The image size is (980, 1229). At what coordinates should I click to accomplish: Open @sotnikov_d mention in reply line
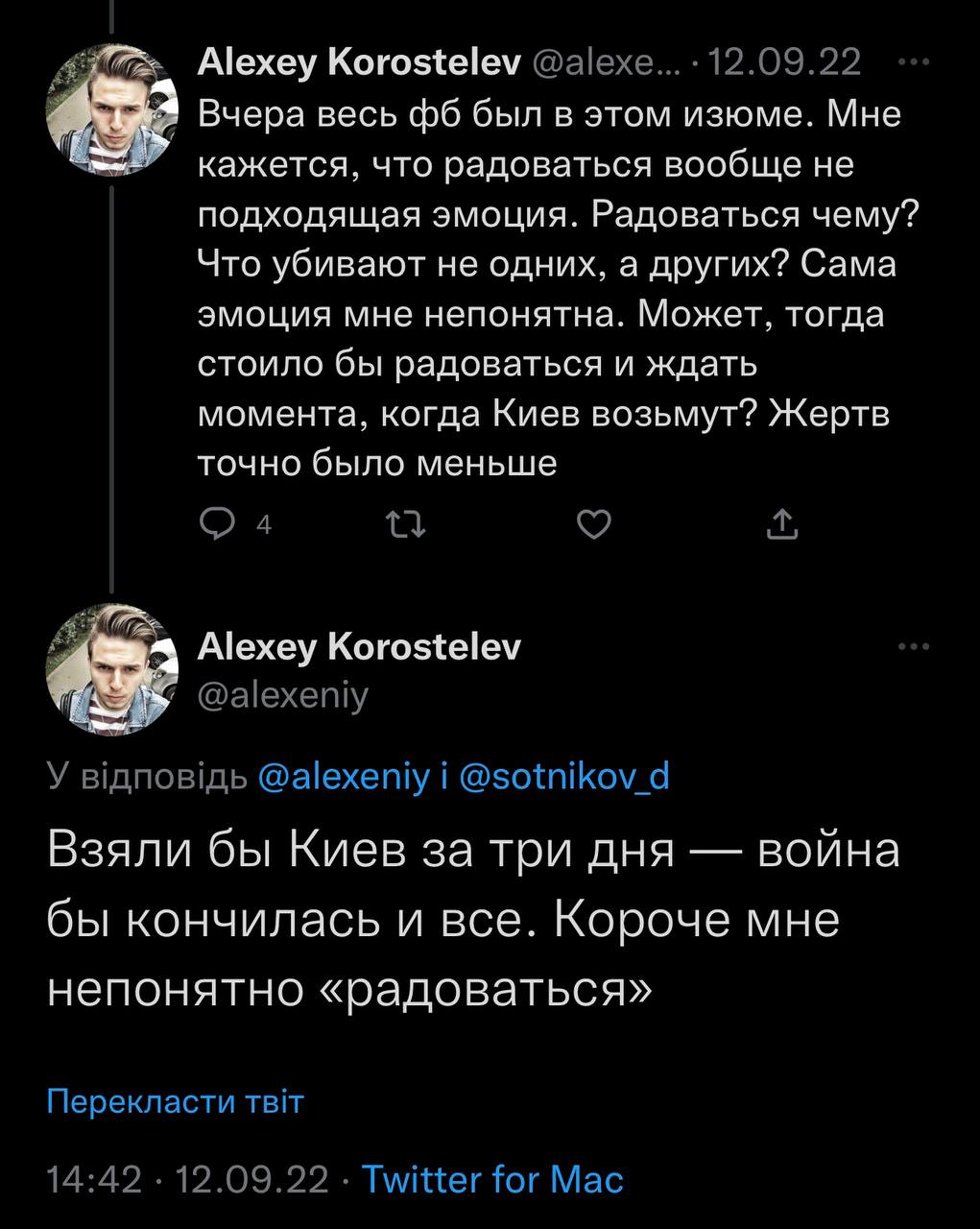[x=565, y=777]
